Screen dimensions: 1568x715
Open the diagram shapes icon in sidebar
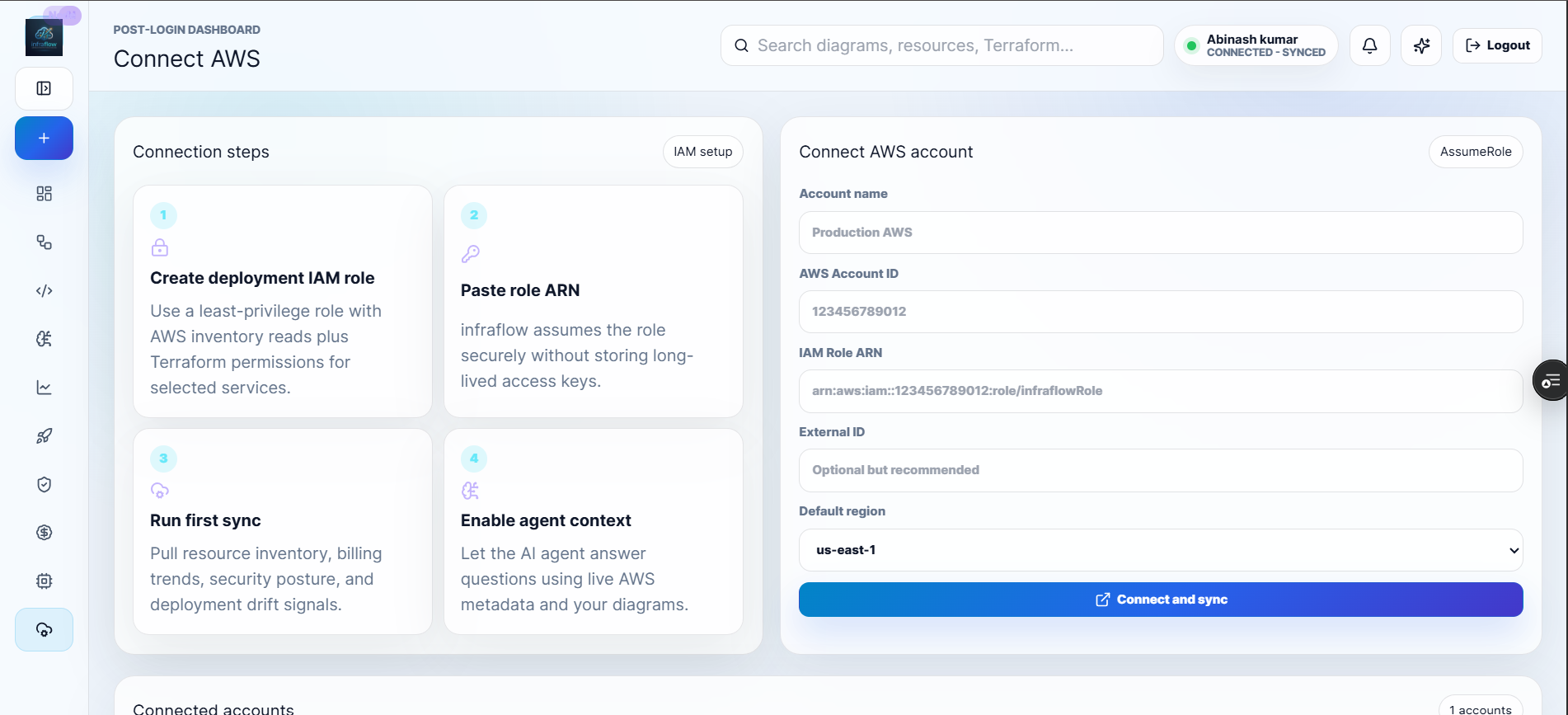(44, 242)
